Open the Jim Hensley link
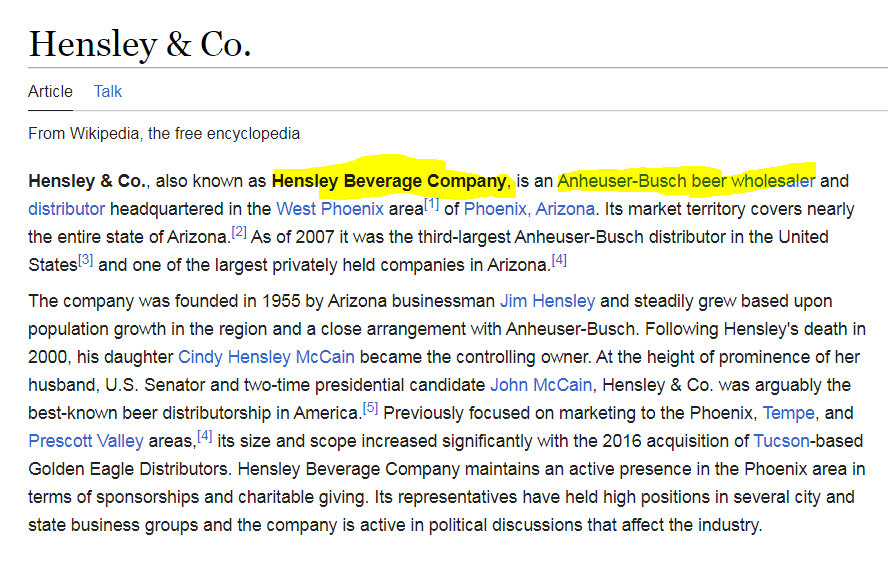888x565 pixels. 548,301
